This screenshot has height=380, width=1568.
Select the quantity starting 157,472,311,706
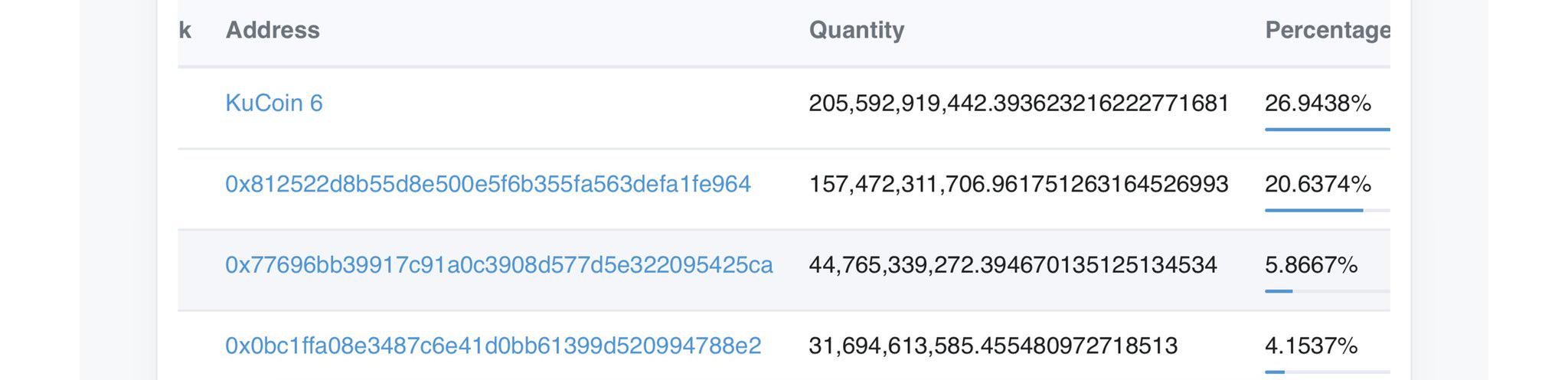click(x=1018, y=184)
